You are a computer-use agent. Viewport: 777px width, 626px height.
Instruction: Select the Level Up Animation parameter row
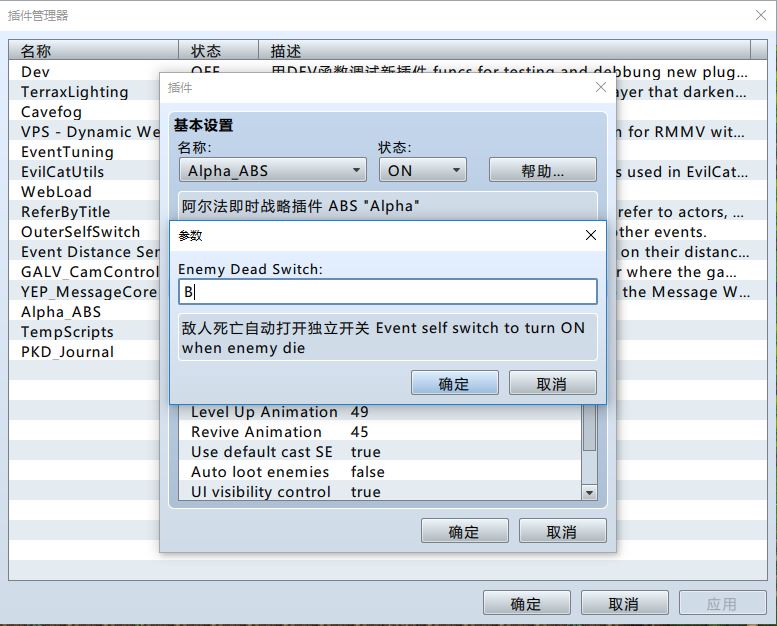coord(380,412)
